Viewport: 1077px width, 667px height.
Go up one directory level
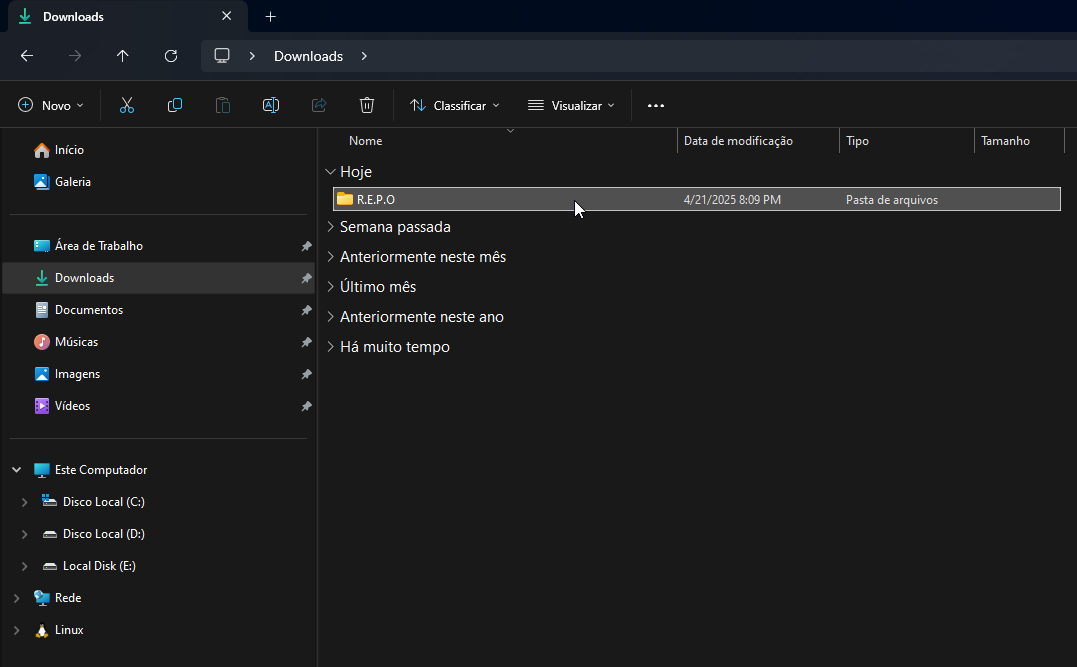123,56
